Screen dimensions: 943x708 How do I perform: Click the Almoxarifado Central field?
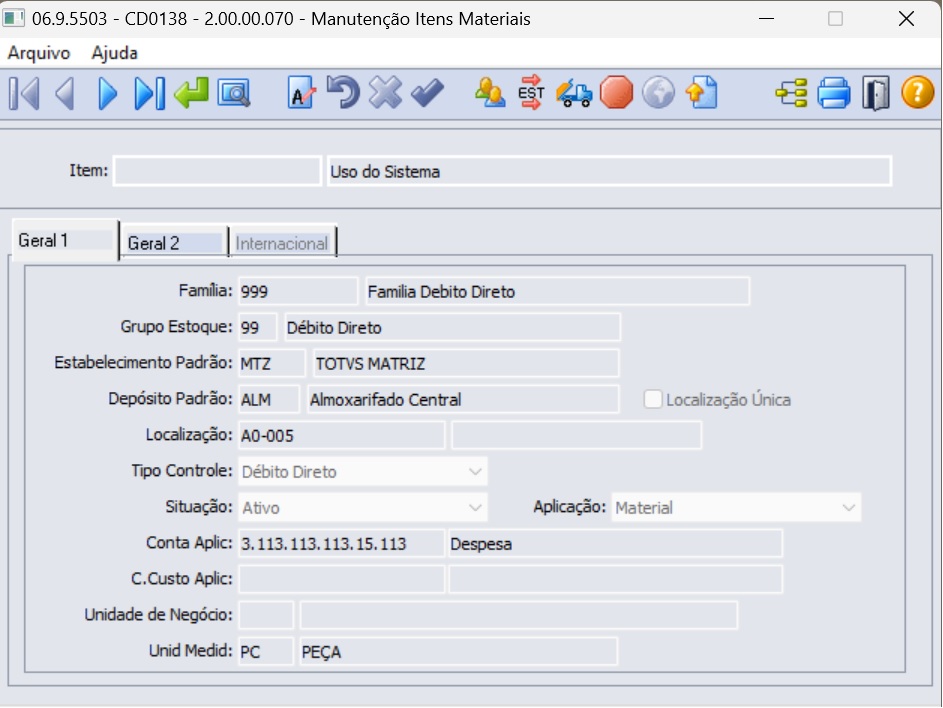[x=463, y=399]
